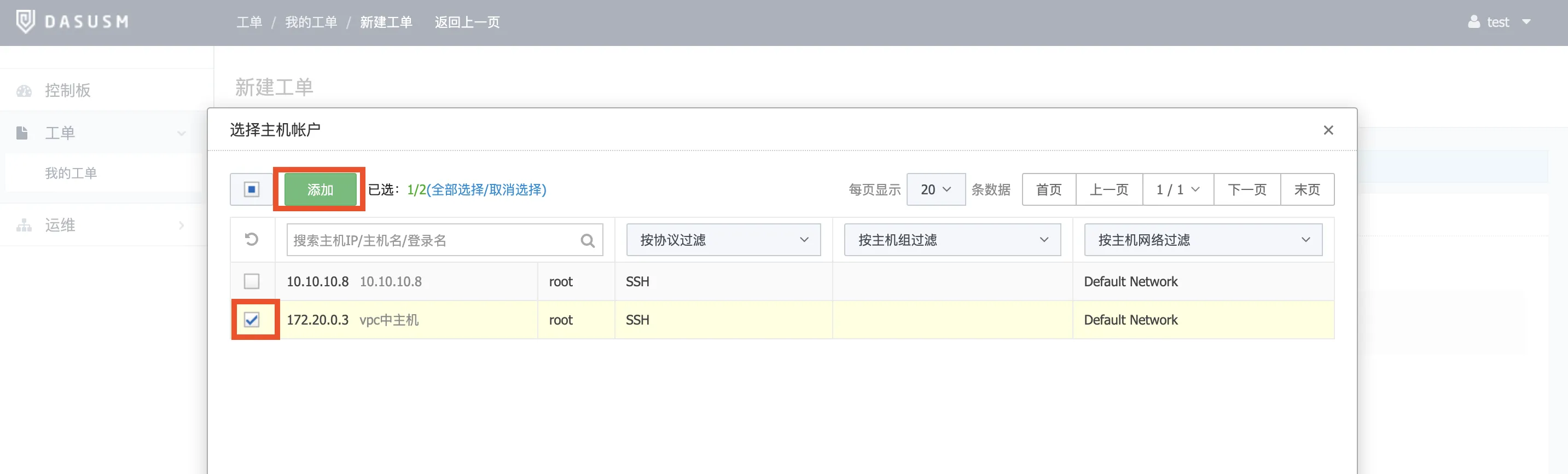
Task: Click the host search input field
Action: point(432,241)
